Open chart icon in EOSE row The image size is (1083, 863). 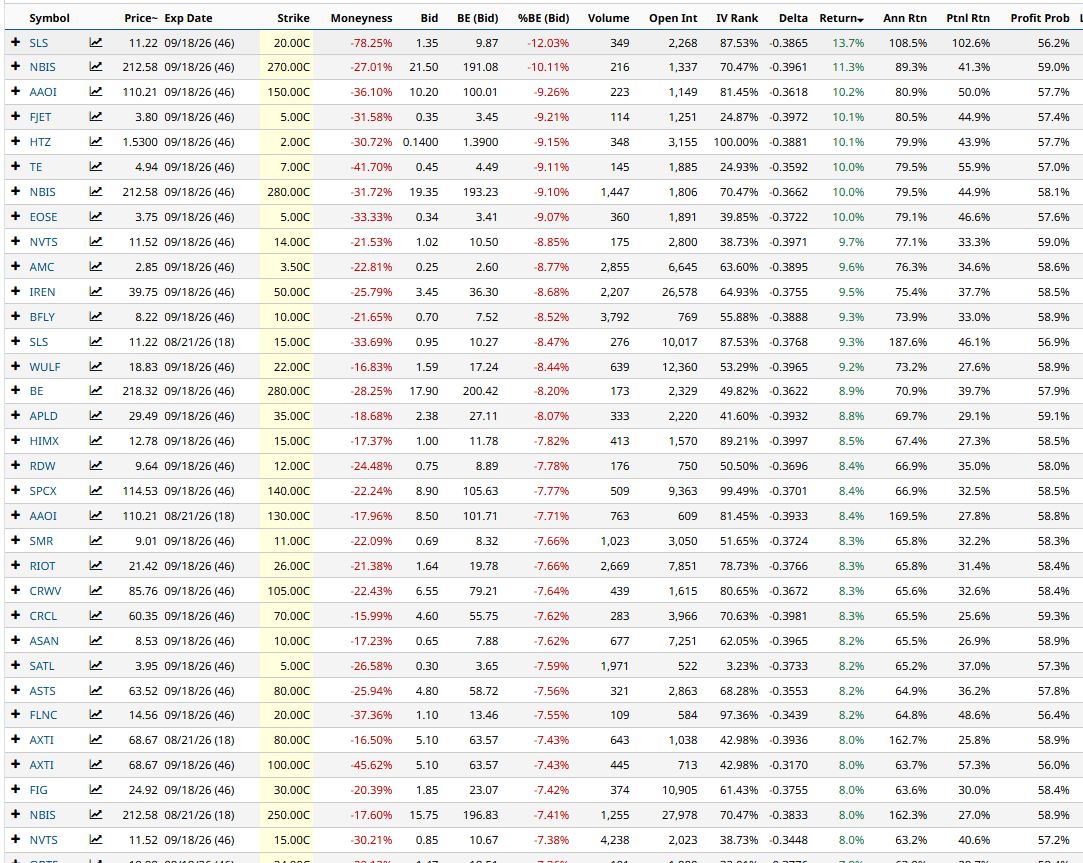pyautogui.click(x=96, y=217)
